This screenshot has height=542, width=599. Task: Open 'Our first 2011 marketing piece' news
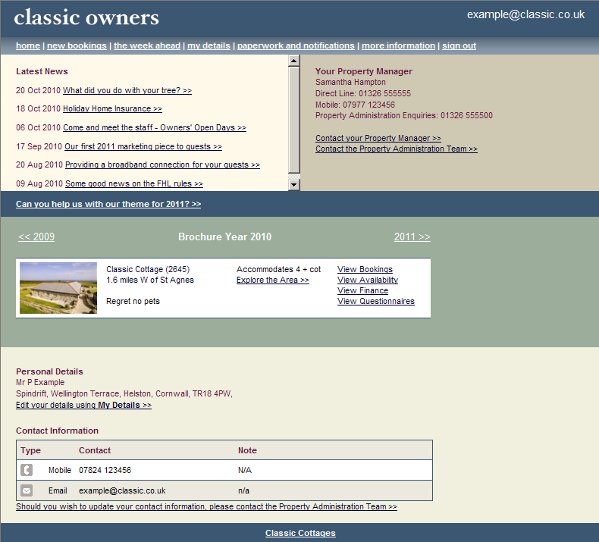[x=143, y=147]
